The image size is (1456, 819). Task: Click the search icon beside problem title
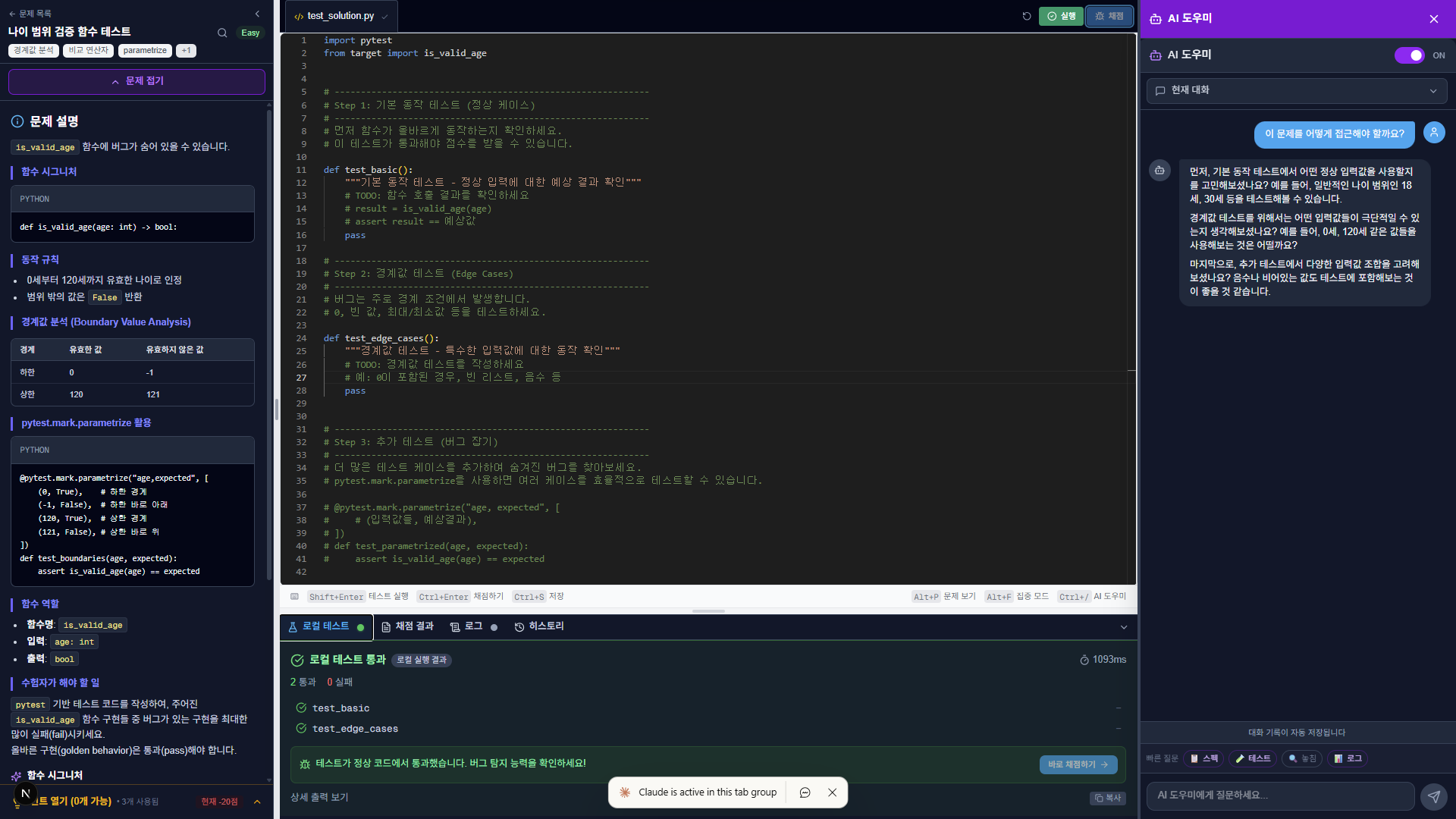click(x=222, y=33)
